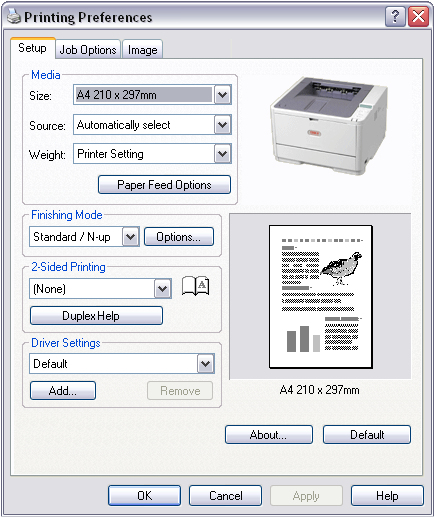Image resolution: width=437 pixels, height=517 pixels.
Task: Click the Driver Settings group label
Action: tap(66, 343)
